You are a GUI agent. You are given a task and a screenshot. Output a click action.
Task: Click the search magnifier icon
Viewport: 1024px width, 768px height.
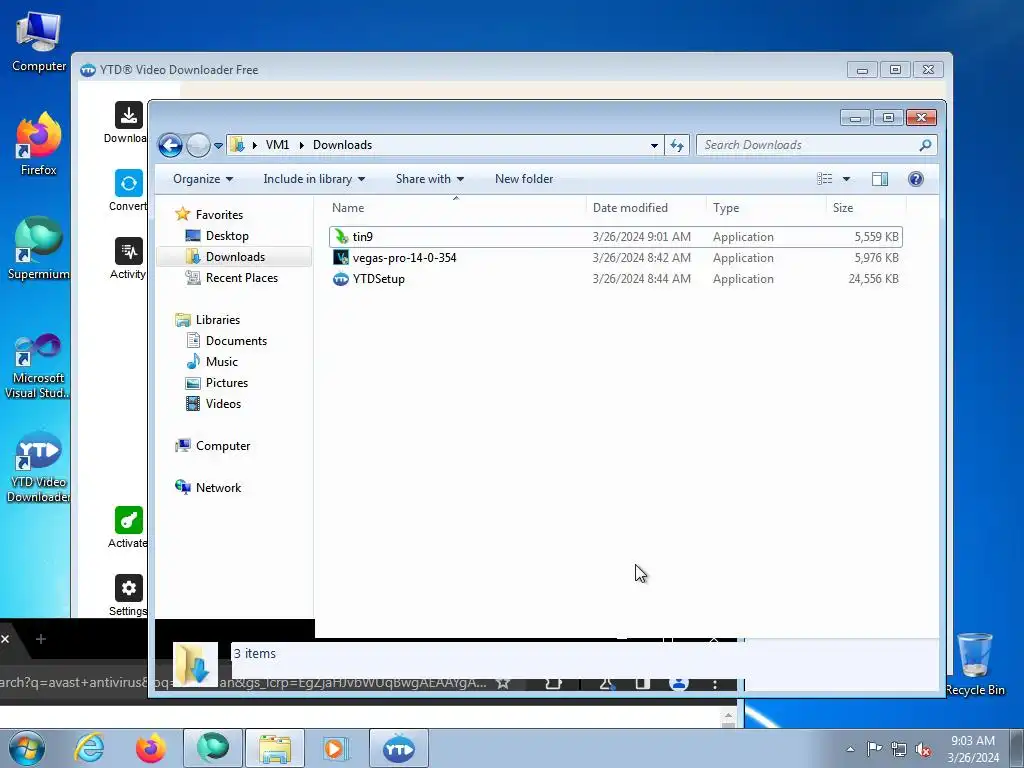(x=925, y=145)
